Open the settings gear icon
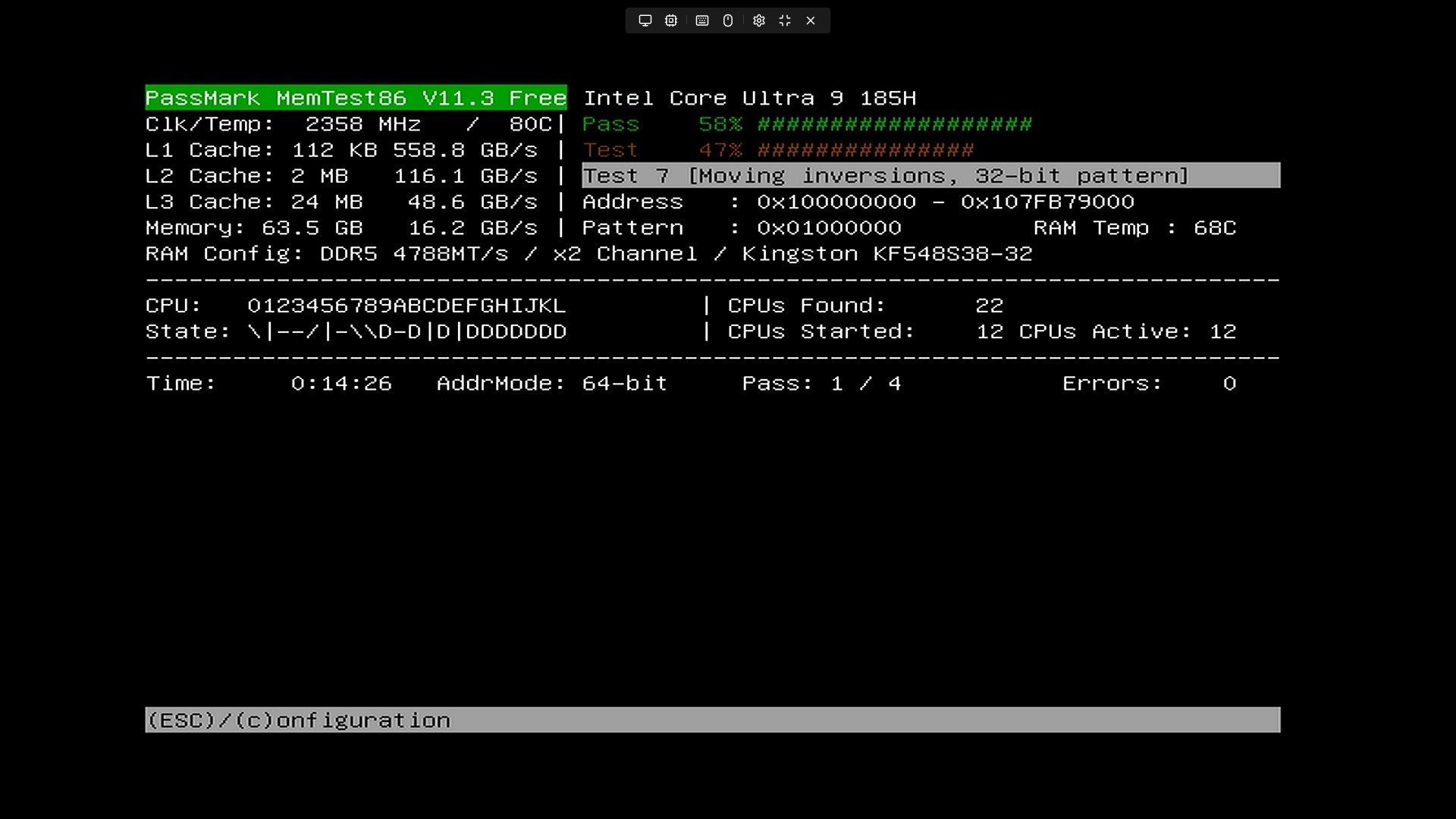Image resolution: width=1456 pixels, height=819 pixels. pos(759,20)
